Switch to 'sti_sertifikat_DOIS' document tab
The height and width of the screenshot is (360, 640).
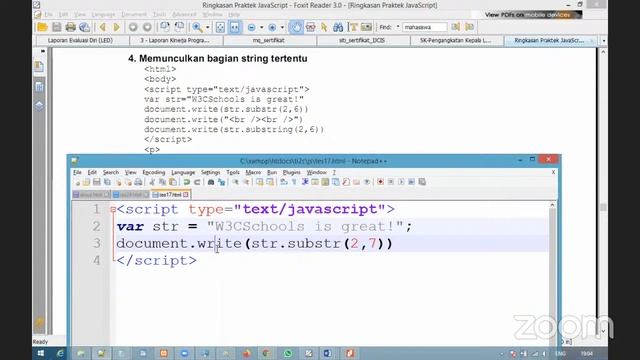coord(362,40)
